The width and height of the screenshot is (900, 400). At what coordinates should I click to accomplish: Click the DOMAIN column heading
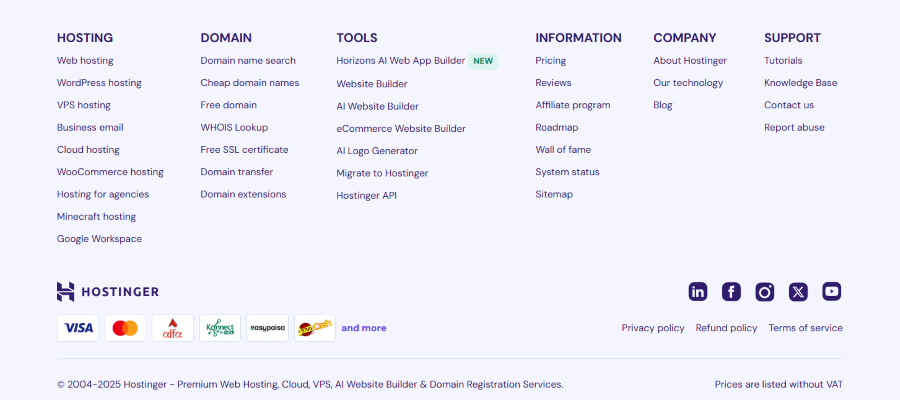(x=226, y=38)
